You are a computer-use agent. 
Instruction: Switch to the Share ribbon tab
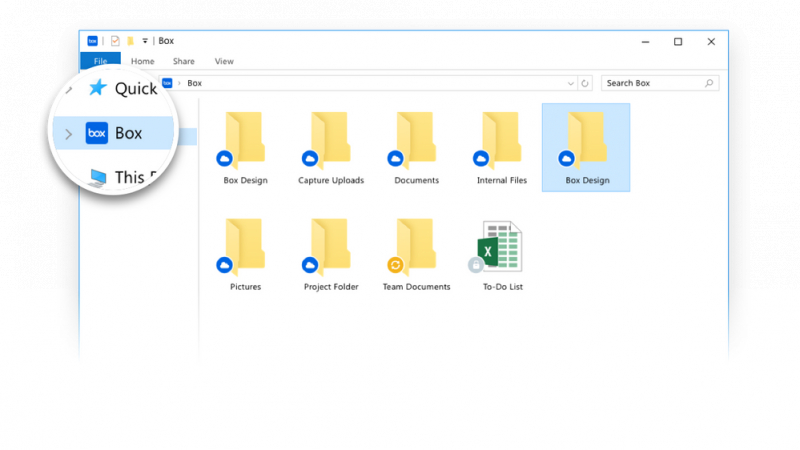point(184,61)
